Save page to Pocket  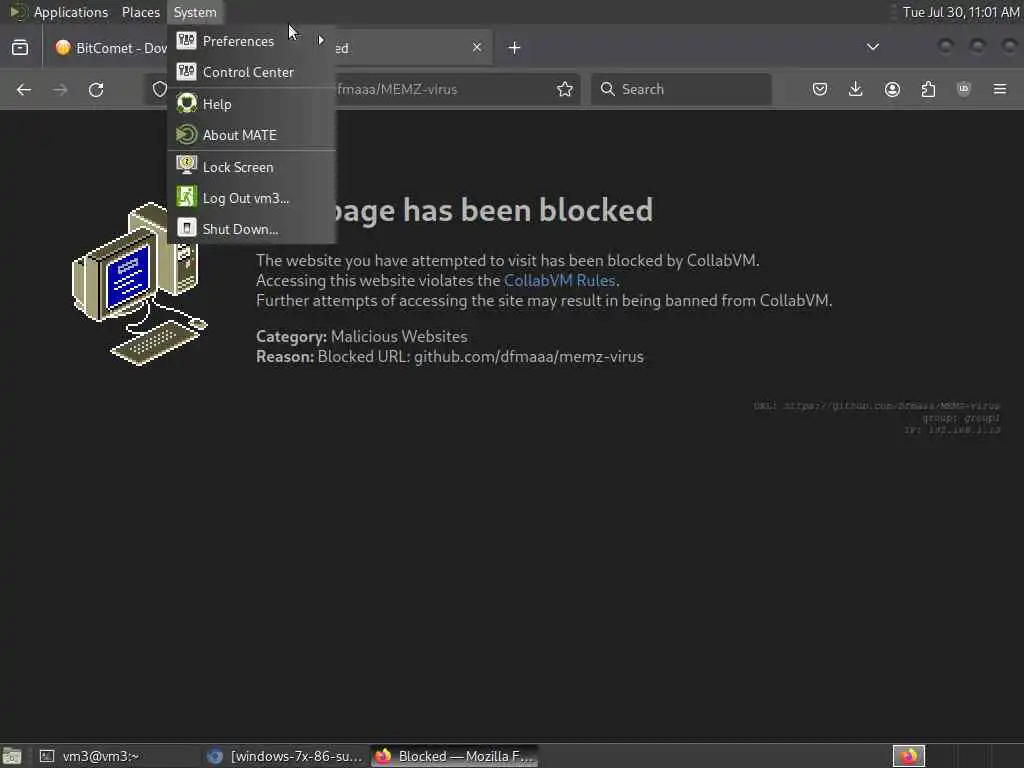(x=820, y=89)
